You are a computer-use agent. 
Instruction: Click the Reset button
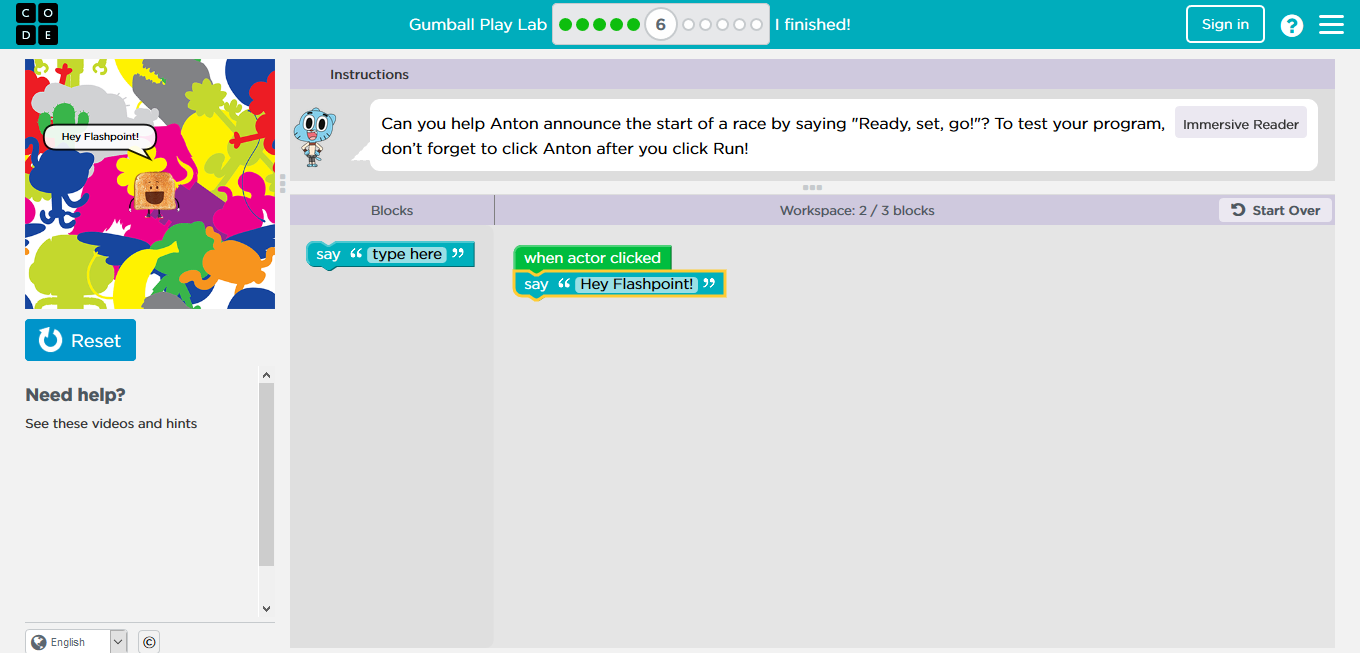tap(80, 340)
